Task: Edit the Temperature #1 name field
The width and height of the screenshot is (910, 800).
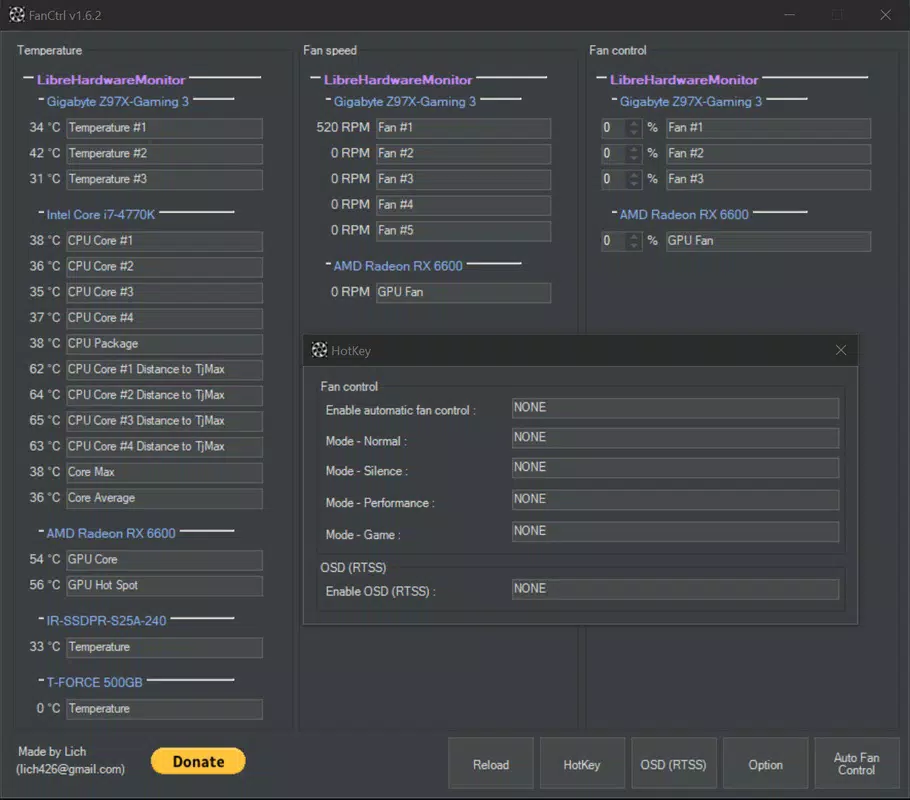Action: tap(164, 128)
